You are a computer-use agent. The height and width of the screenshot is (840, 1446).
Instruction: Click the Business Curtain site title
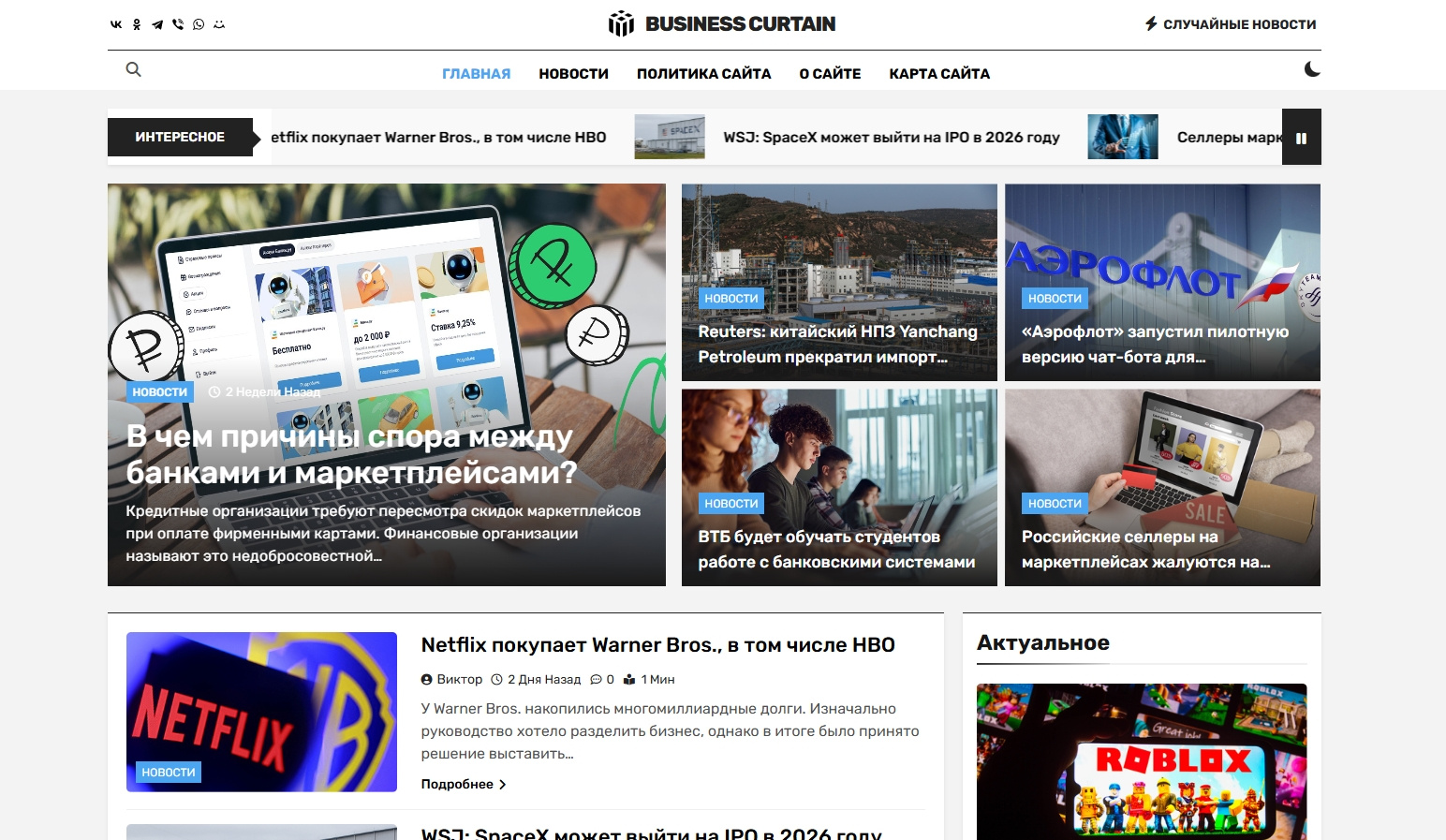click(741, 24)
